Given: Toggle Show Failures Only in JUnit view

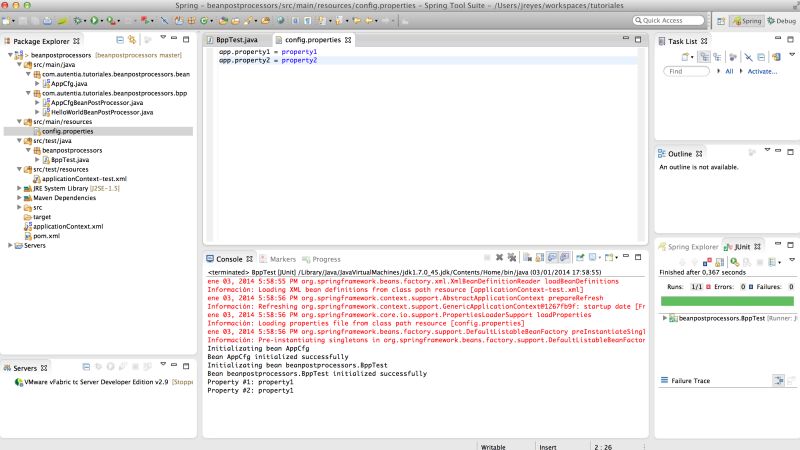Looking at the screenshot, I should click(707, 262).
